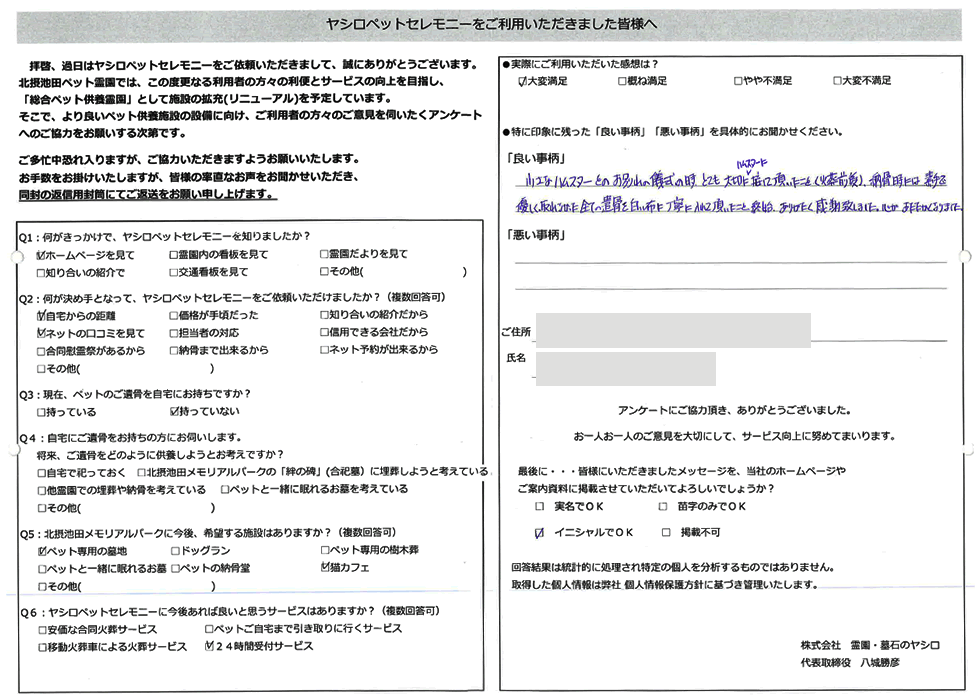Select the イニシャルでOK checkbox
Viewport: 980px width, 700px height.
point(540,533)
